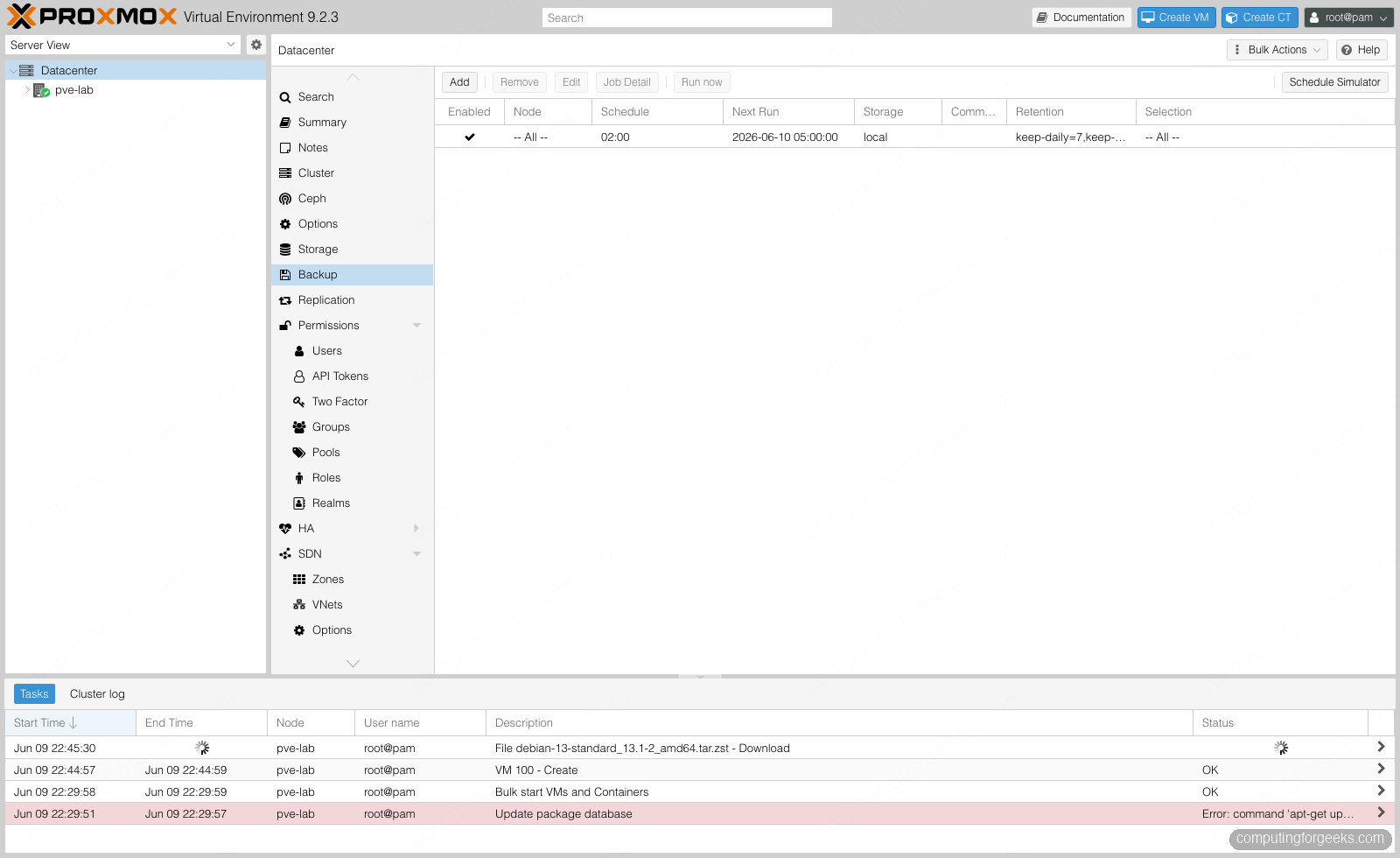
Task: Collapse the SDN submenu arrow
Action: (x=416, y=554)
